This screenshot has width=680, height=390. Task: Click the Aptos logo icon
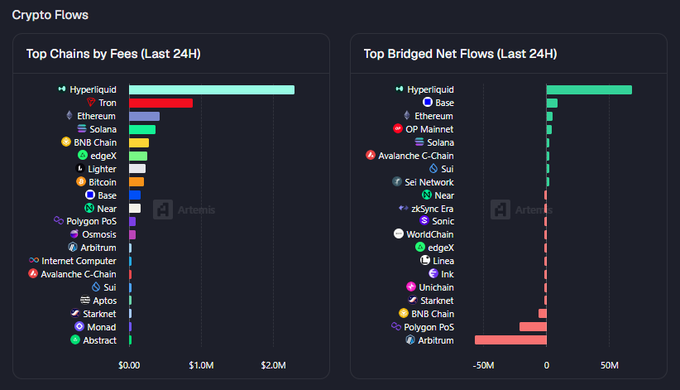coord(85,300)
